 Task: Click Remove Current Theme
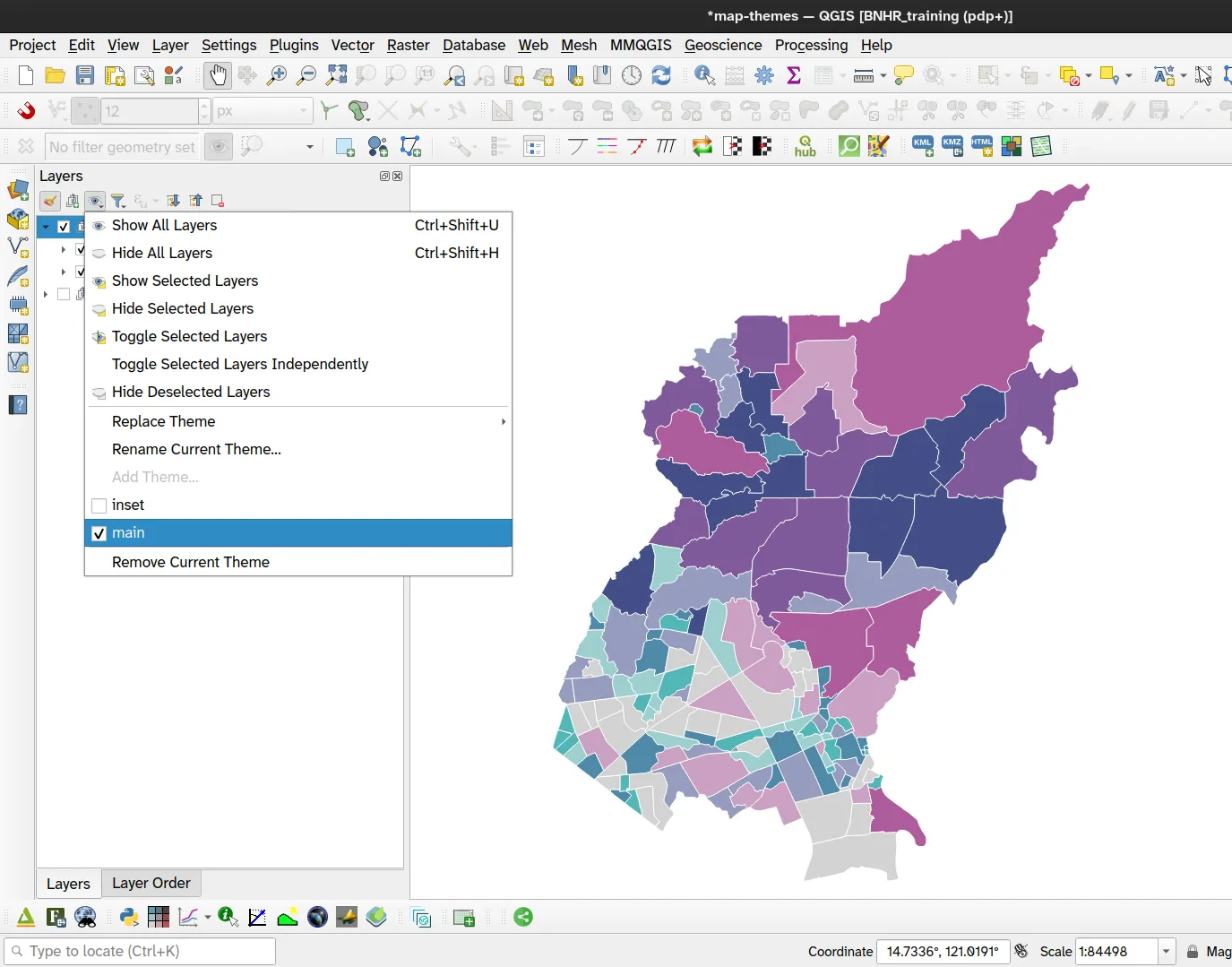190,562
